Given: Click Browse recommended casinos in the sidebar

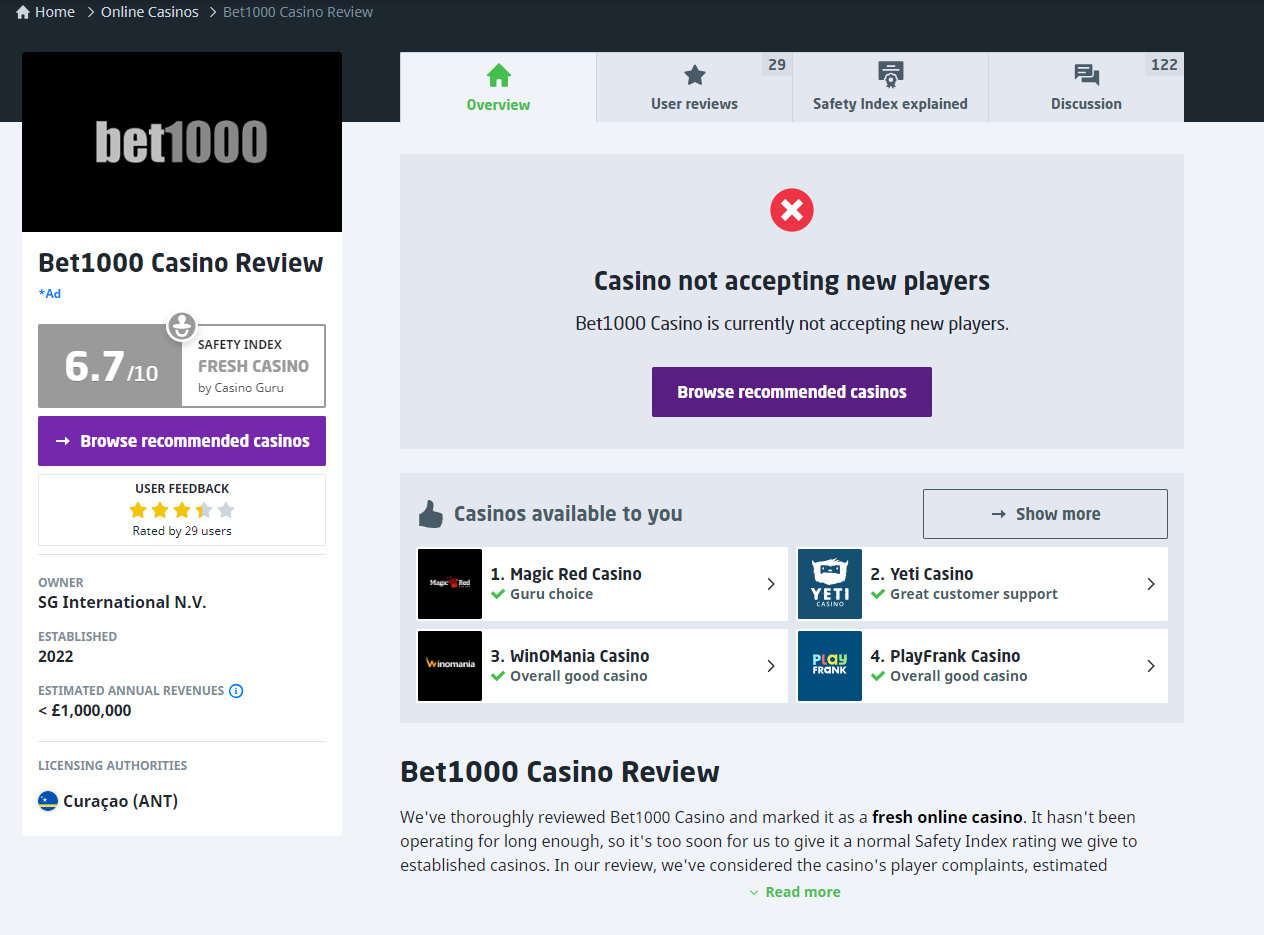Looking at the screenshot, I should click(x=182, y=441).
